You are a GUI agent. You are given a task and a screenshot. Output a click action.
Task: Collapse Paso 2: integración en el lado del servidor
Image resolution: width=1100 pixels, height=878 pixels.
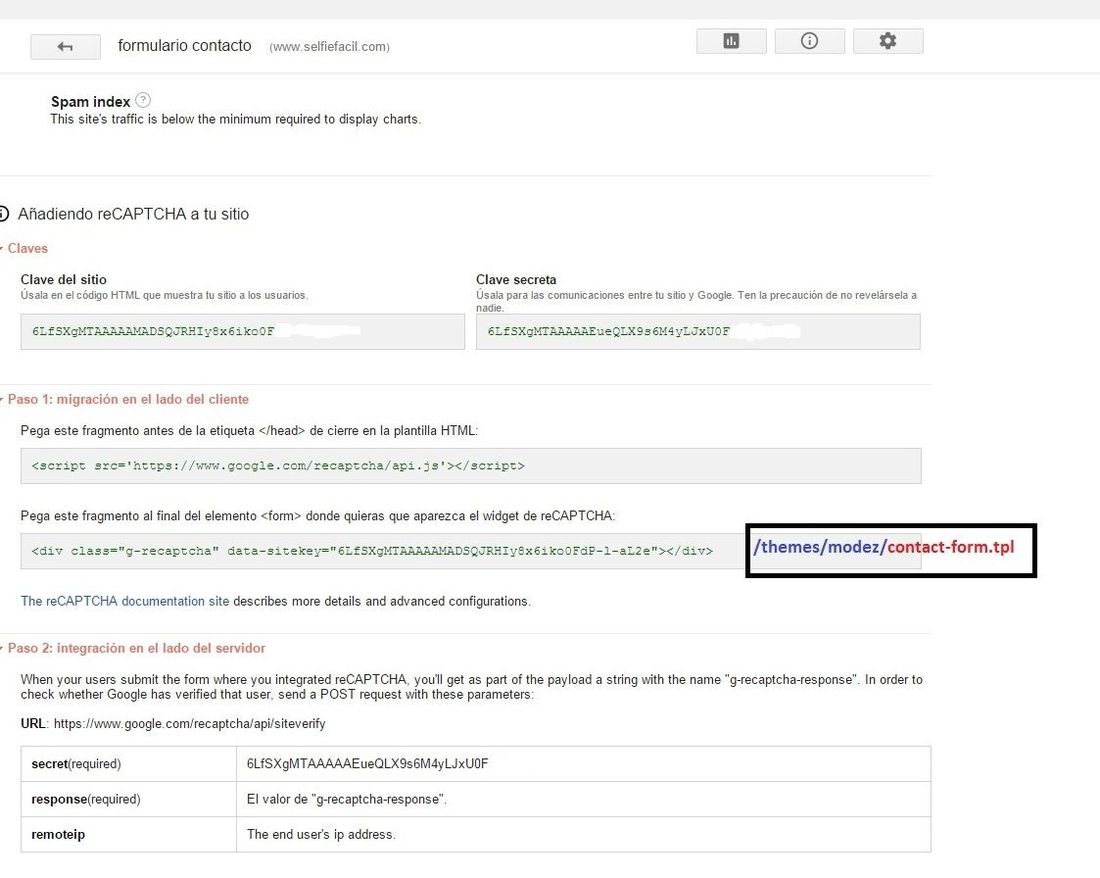[x=135, y=648]
